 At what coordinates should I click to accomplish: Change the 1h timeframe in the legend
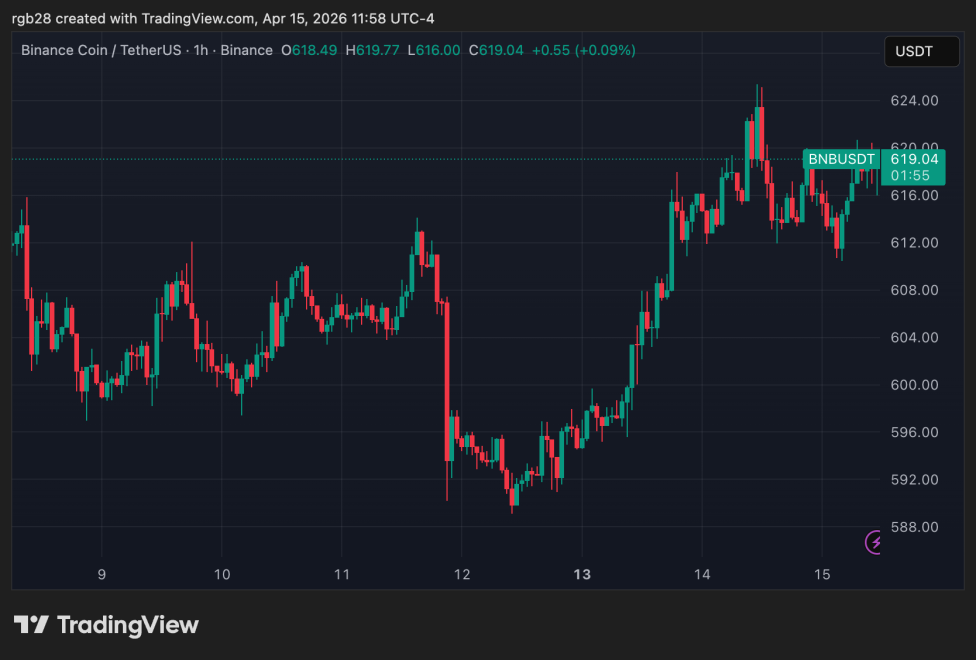click(x=200, y=50)
